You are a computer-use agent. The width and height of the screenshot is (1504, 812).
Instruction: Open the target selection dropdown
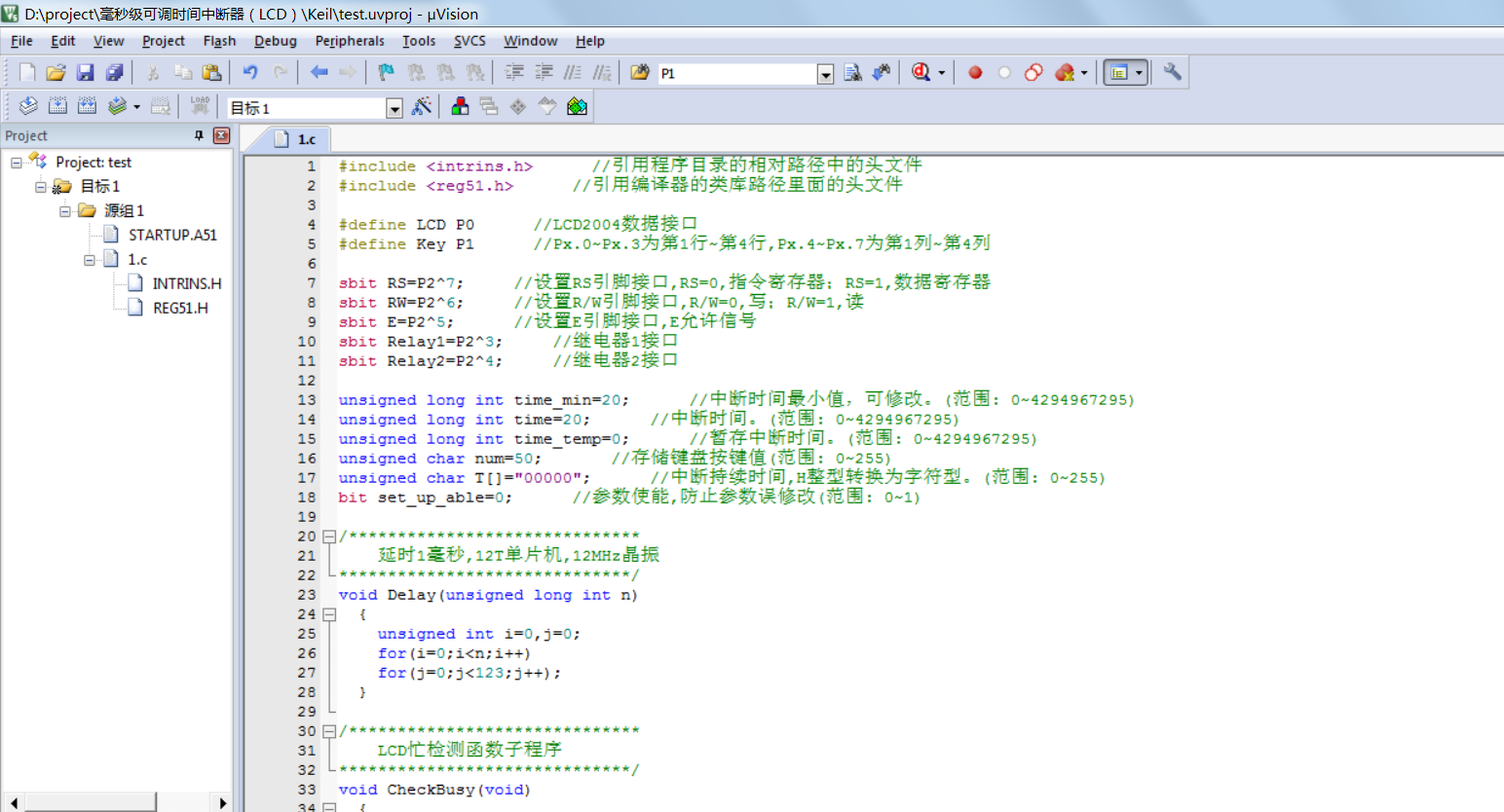click(x=395, y=108)
